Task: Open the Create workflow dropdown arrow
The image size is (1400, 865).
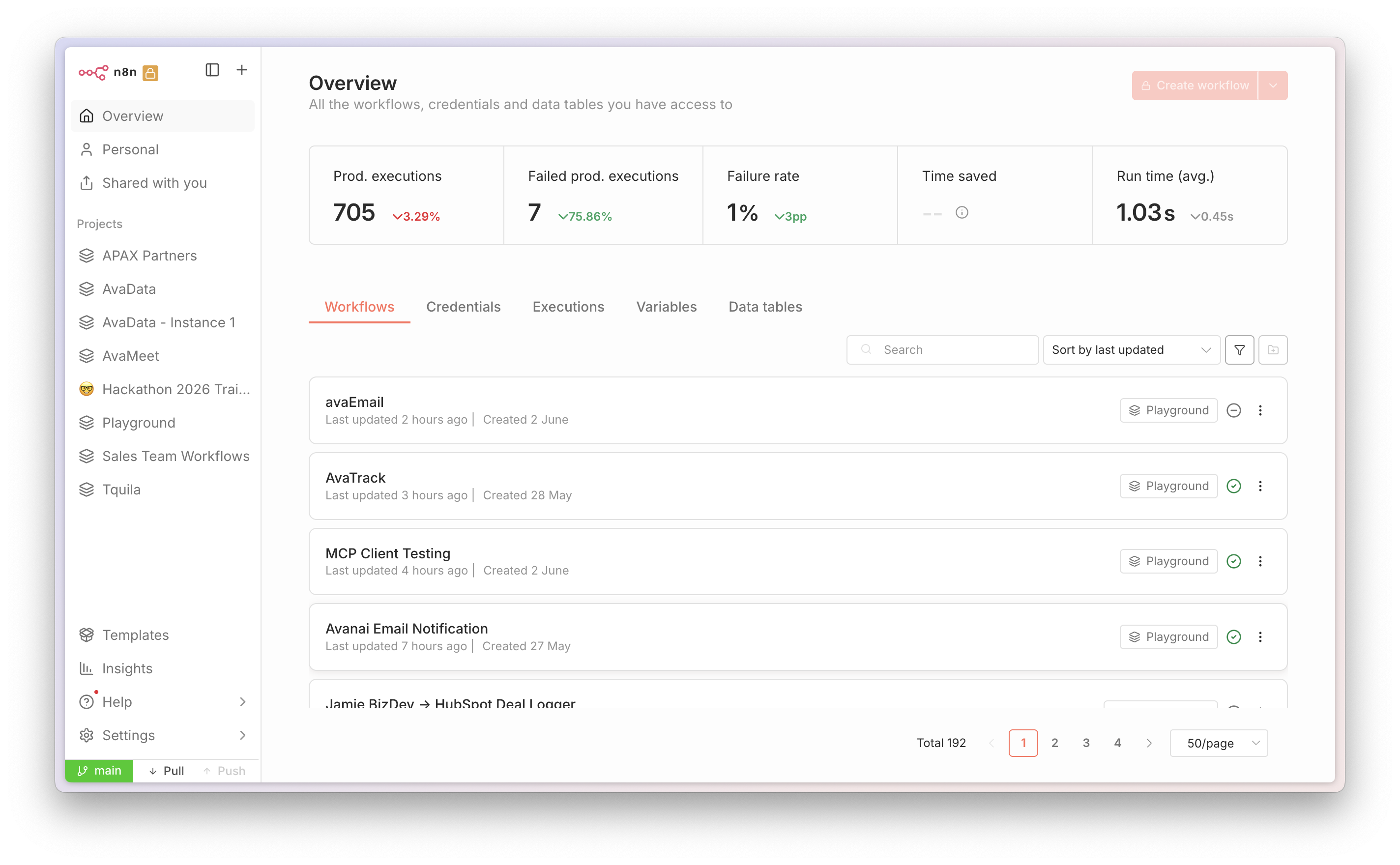Action: point(1274,86)
